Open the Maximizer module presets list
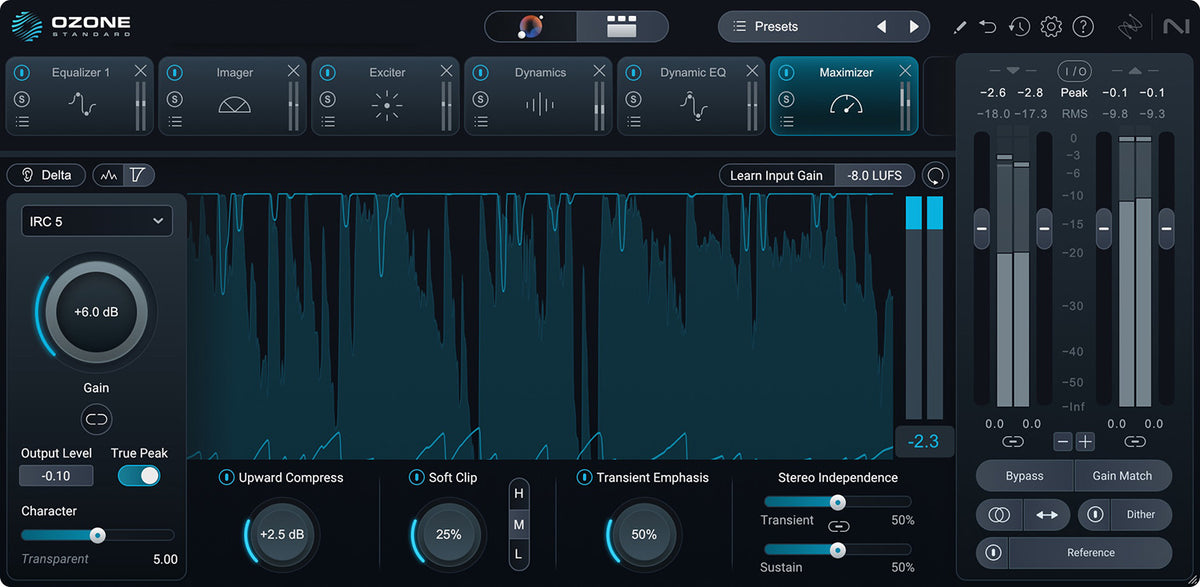Screen dimensions: 1200x587 [787, 122]
